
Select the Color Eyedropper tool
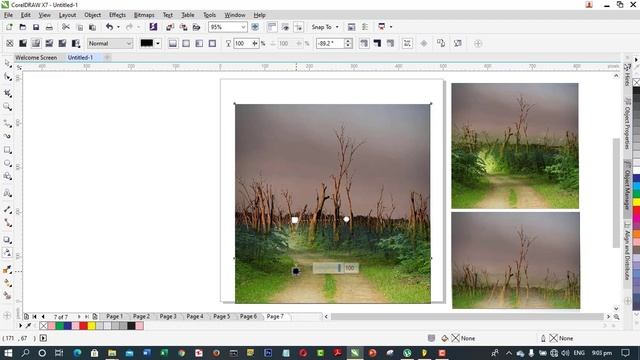pos(7,269)
